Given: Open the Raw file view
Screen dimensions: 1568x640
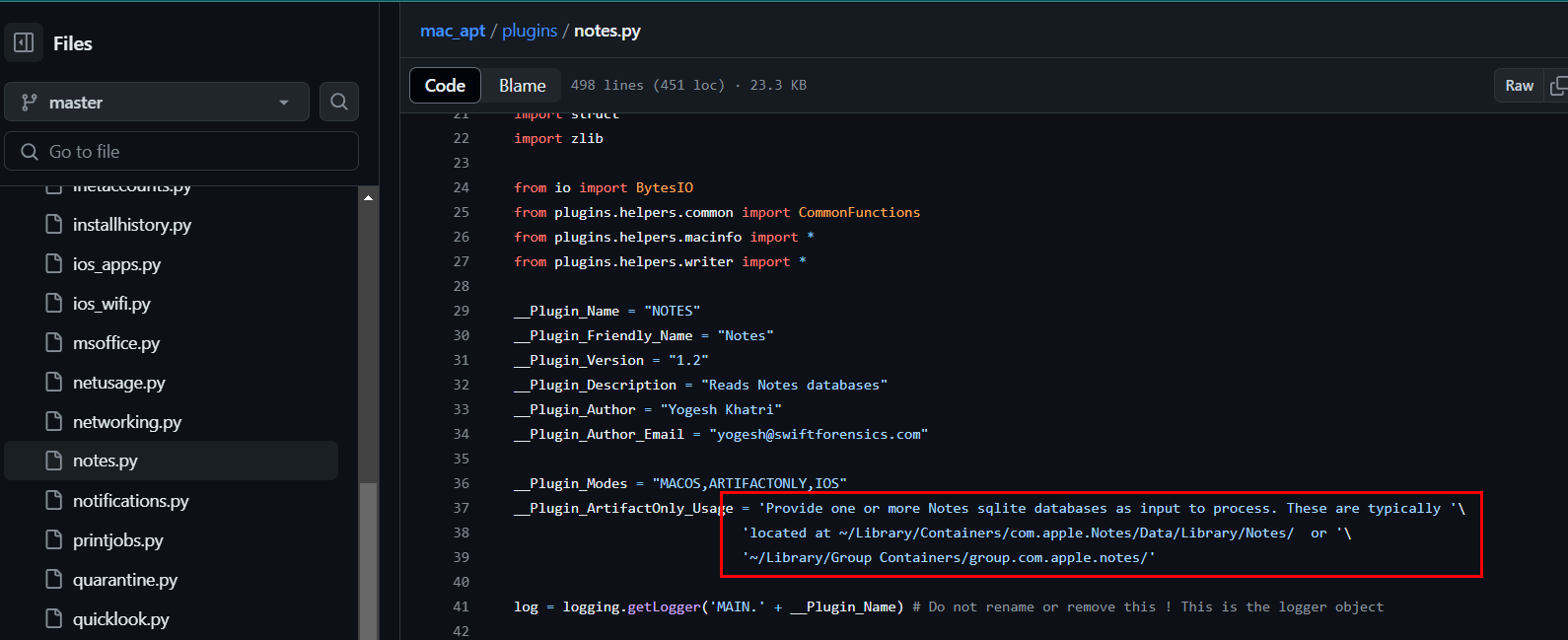Looking at the screenshot, I should tap(1519, 86).
